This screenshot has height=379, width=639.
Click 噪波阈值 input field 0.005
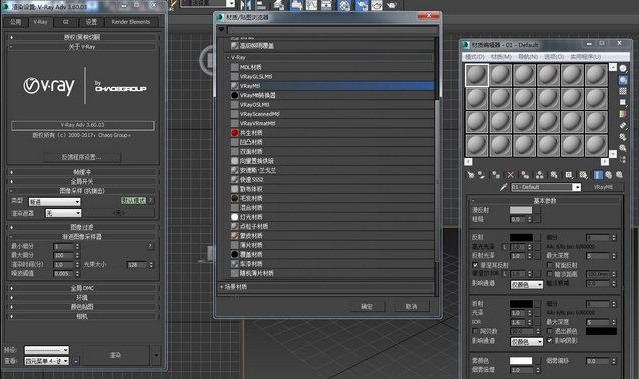[63, 274]
